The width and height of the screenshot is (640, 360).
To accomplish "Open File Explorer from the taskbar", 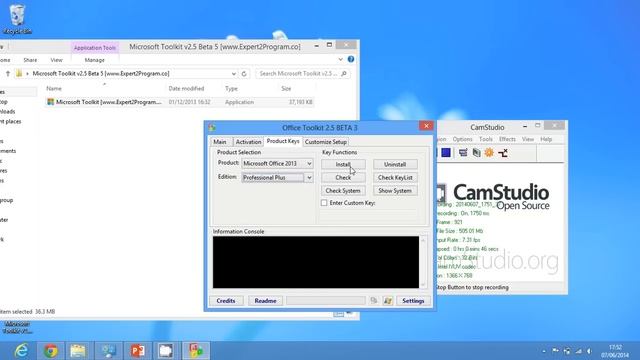I will coord(78,351).
